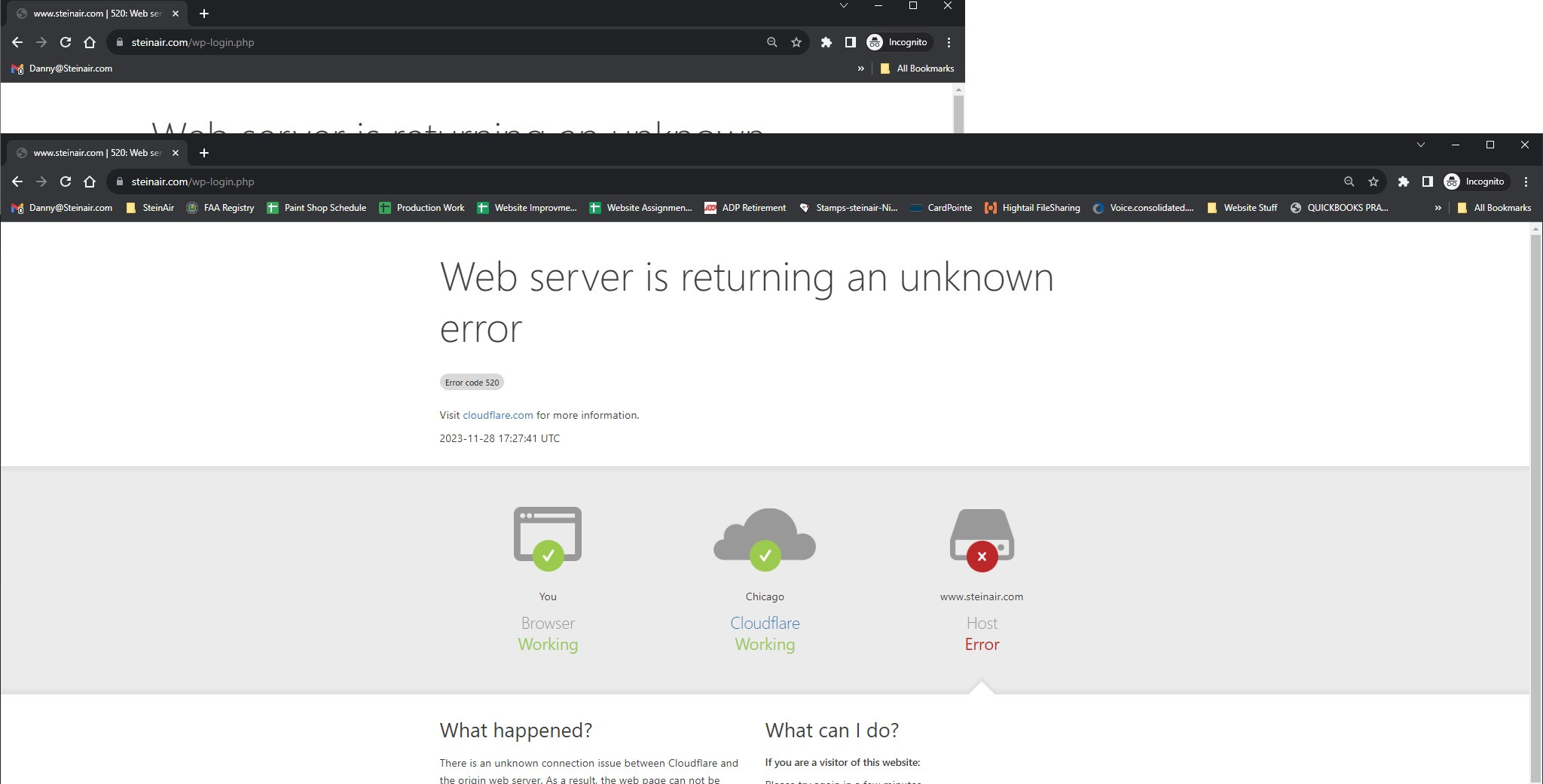Click Incognito badge in rear window
Screen dimensions: 1543x784
click(898, 42)
